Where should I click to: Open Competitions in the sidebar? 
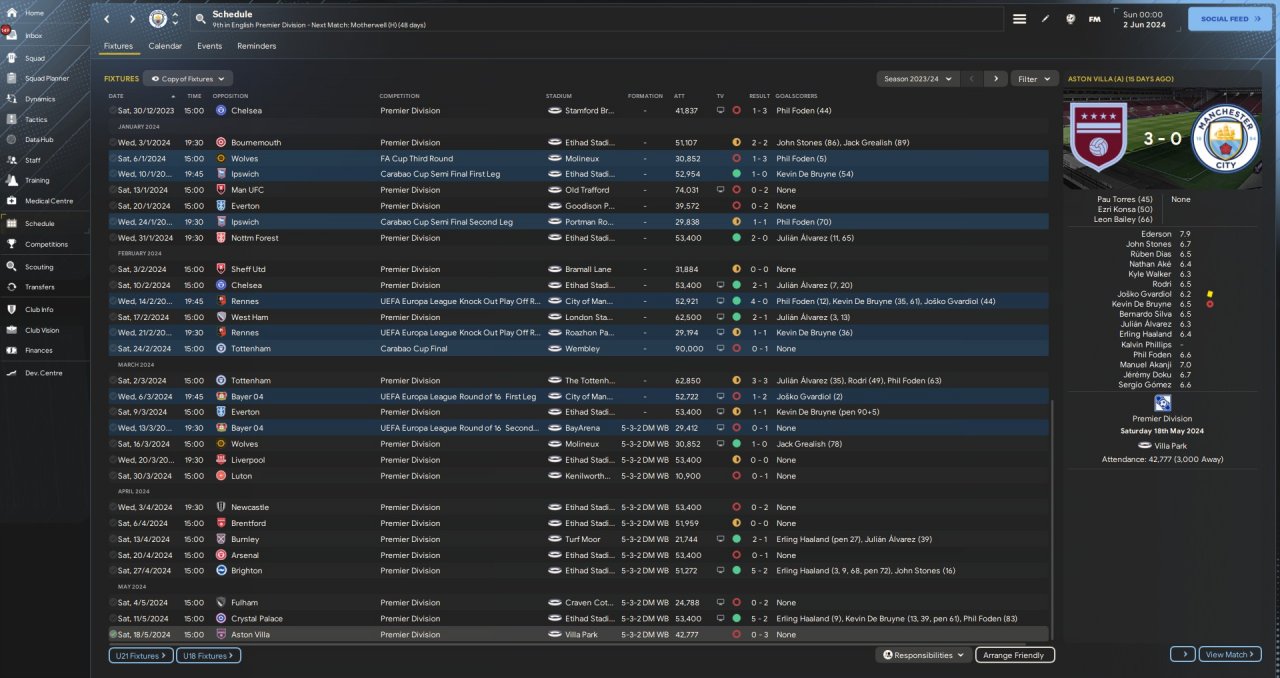(46, 244)
